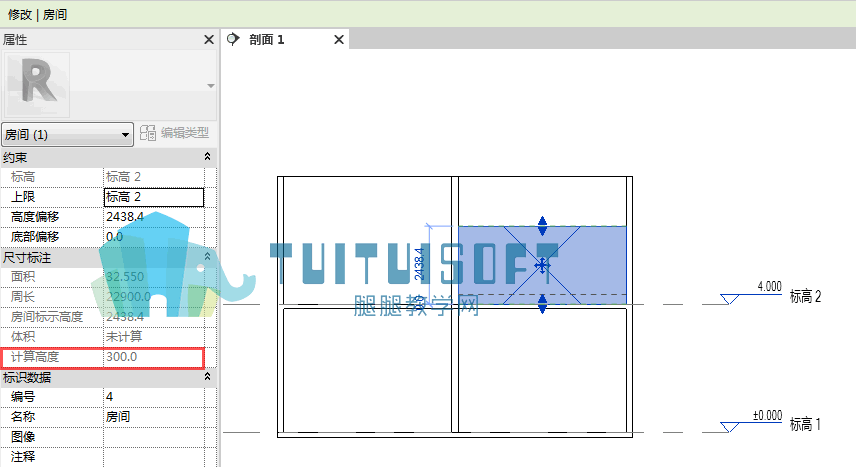Click the upper height drag arrow of room
856x467 pixels.
pos(542,225)
